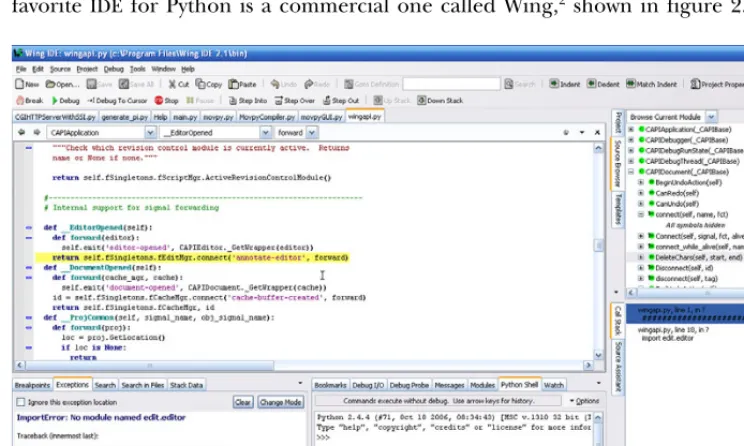Start debugging with the Debug icon
744x446 pixels.
click(x=55, y=101)
